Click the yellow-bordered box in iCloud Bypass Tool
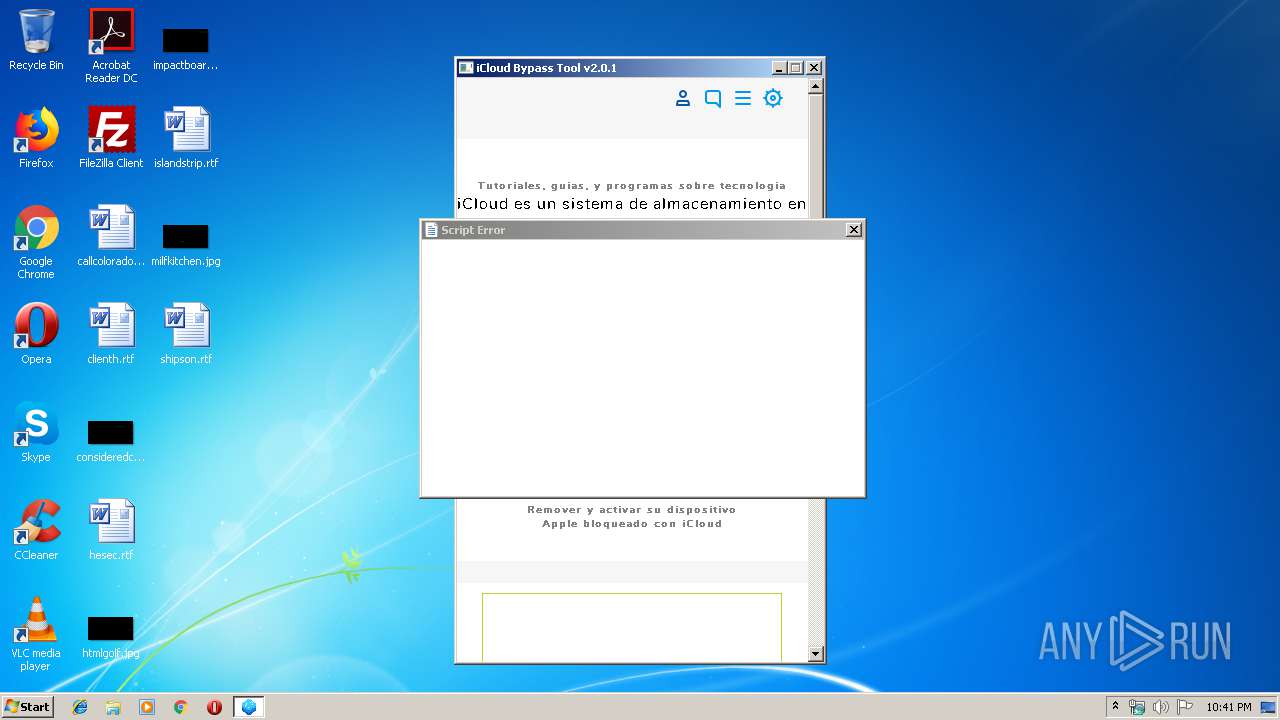Image resolution: width=1280 pixels, height=720 pixels. point(632,627)
